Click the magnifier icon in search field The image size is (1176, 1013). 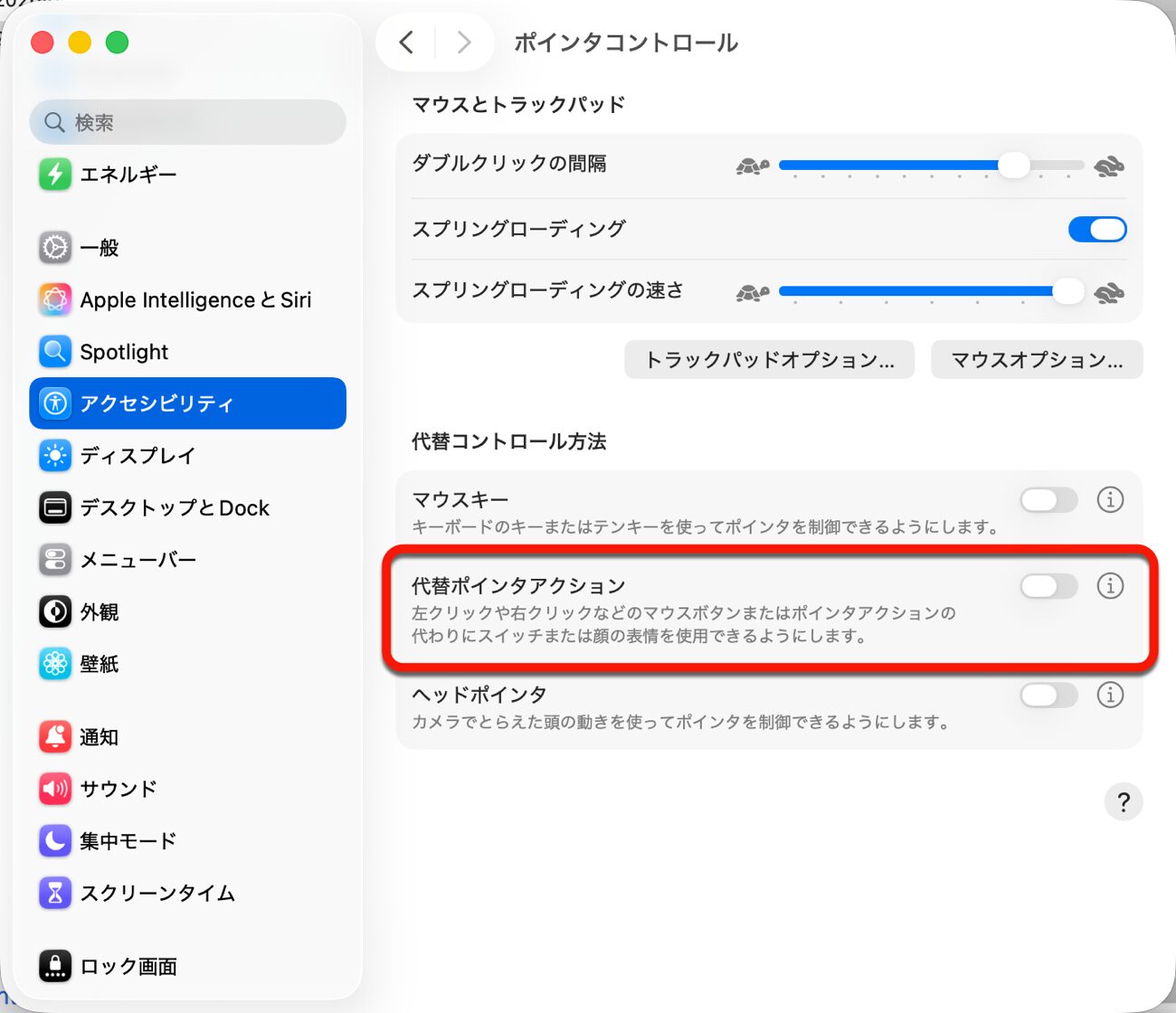click(x=54, y=122)
